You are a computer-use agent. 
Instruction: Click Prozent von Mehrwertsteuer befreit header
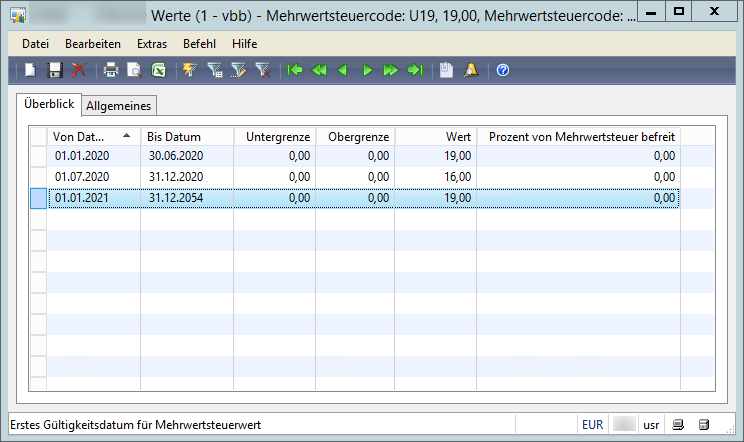click(578, 137)
